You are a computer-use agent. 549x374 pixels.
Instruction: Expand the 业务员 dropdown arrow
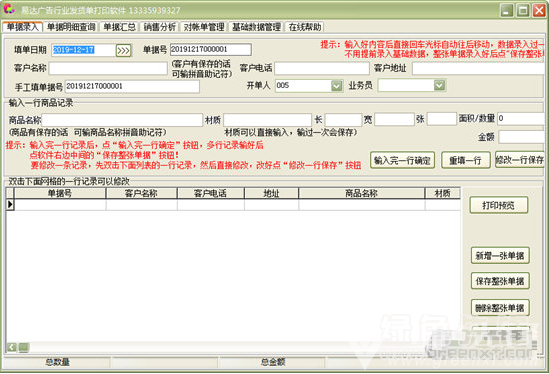pyautogui.click(x=439, y=85)
